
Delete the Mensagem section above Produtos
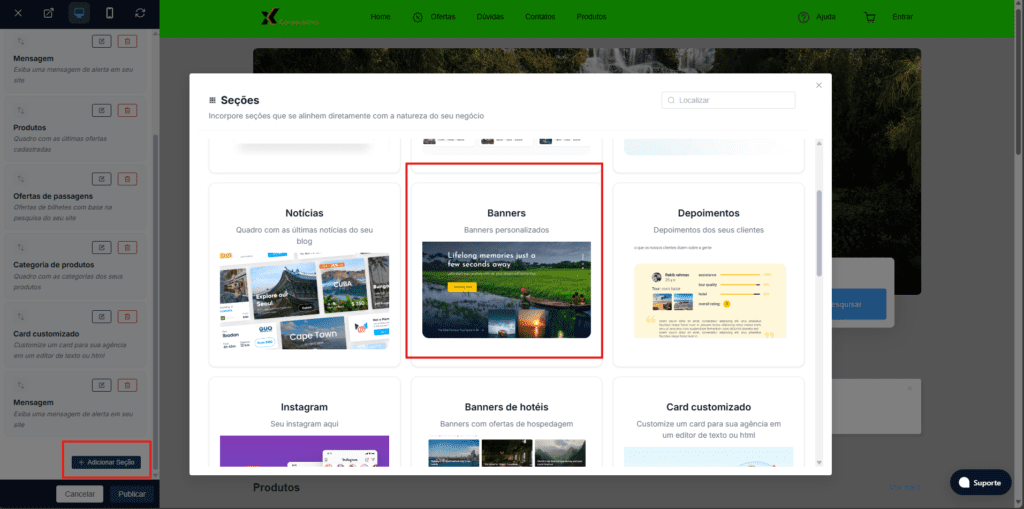[127, 41]
